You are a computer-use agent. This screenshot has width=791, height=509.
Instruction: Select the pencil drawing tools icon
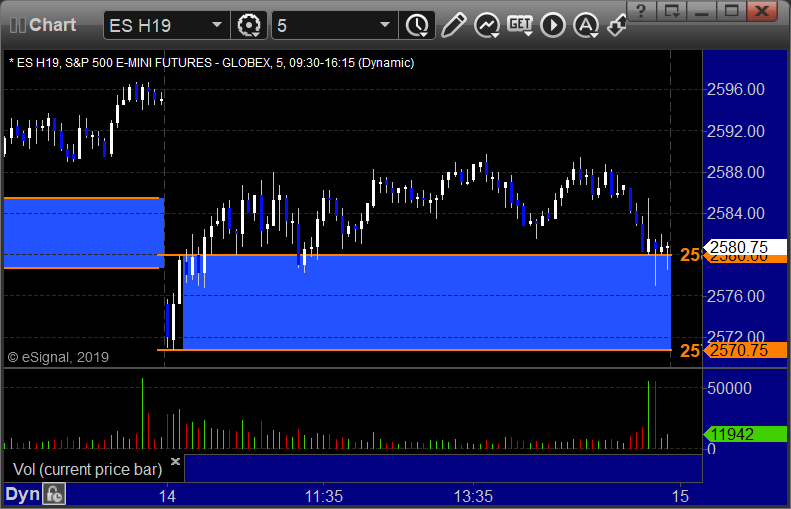pyautogui.click(x=453, y=25)
